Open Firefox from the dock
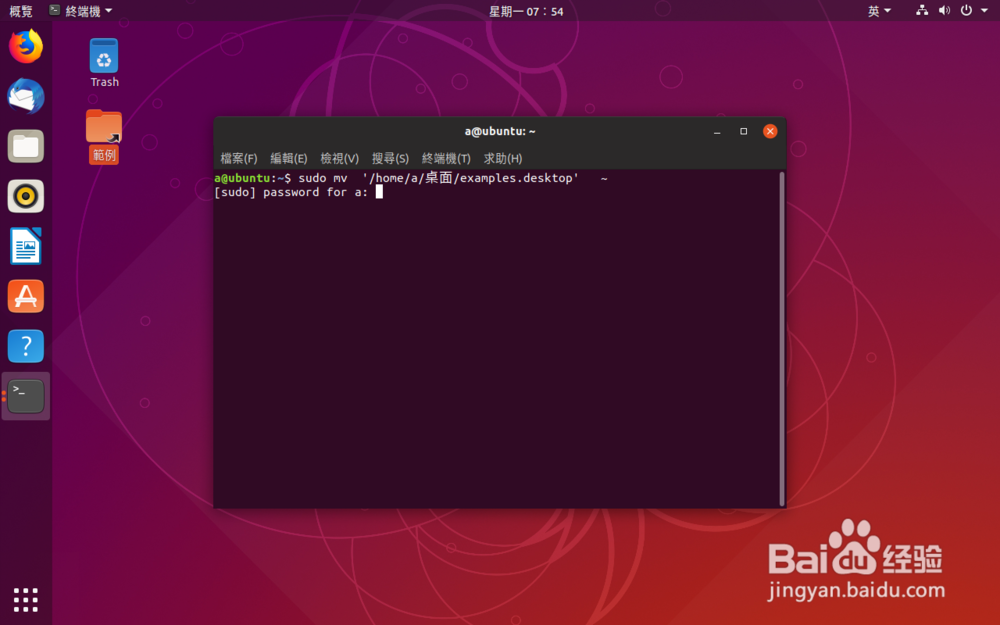This screenshot has height=625, width=1000. coord(26,47)
